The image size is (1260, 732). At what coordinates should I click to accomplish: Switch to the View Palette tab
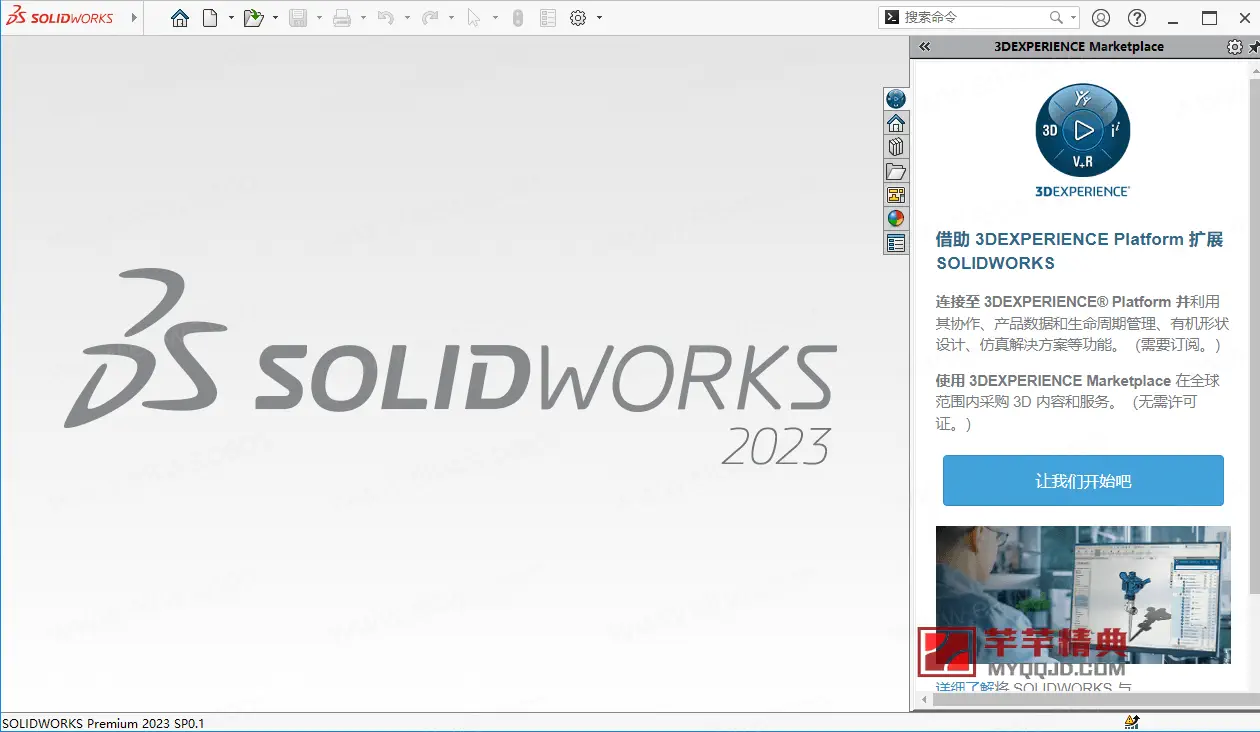click(x=896, y=195)
